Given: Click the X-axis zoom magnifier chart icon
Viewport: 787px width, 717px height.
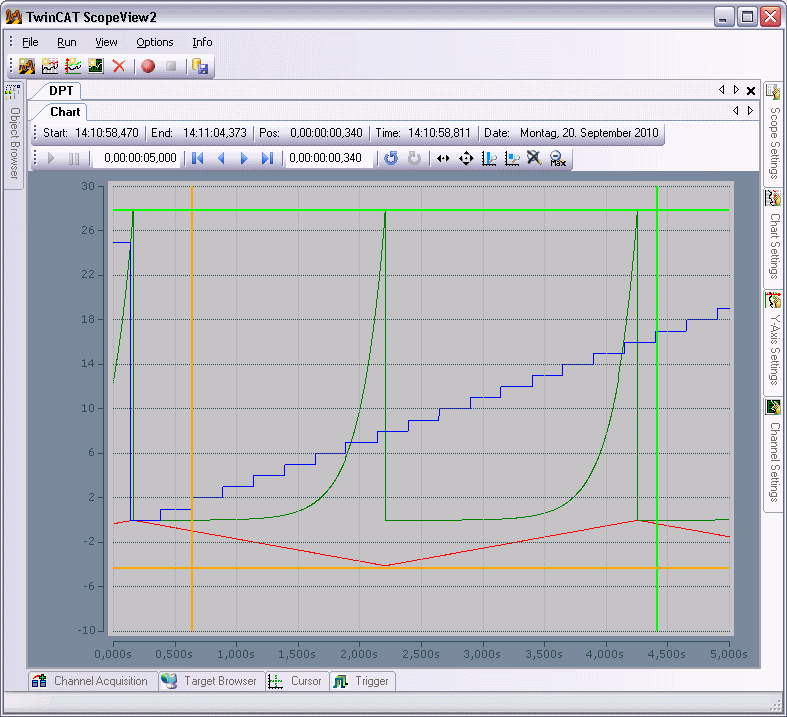Looking at the screenshot, I should coord(489,159).
